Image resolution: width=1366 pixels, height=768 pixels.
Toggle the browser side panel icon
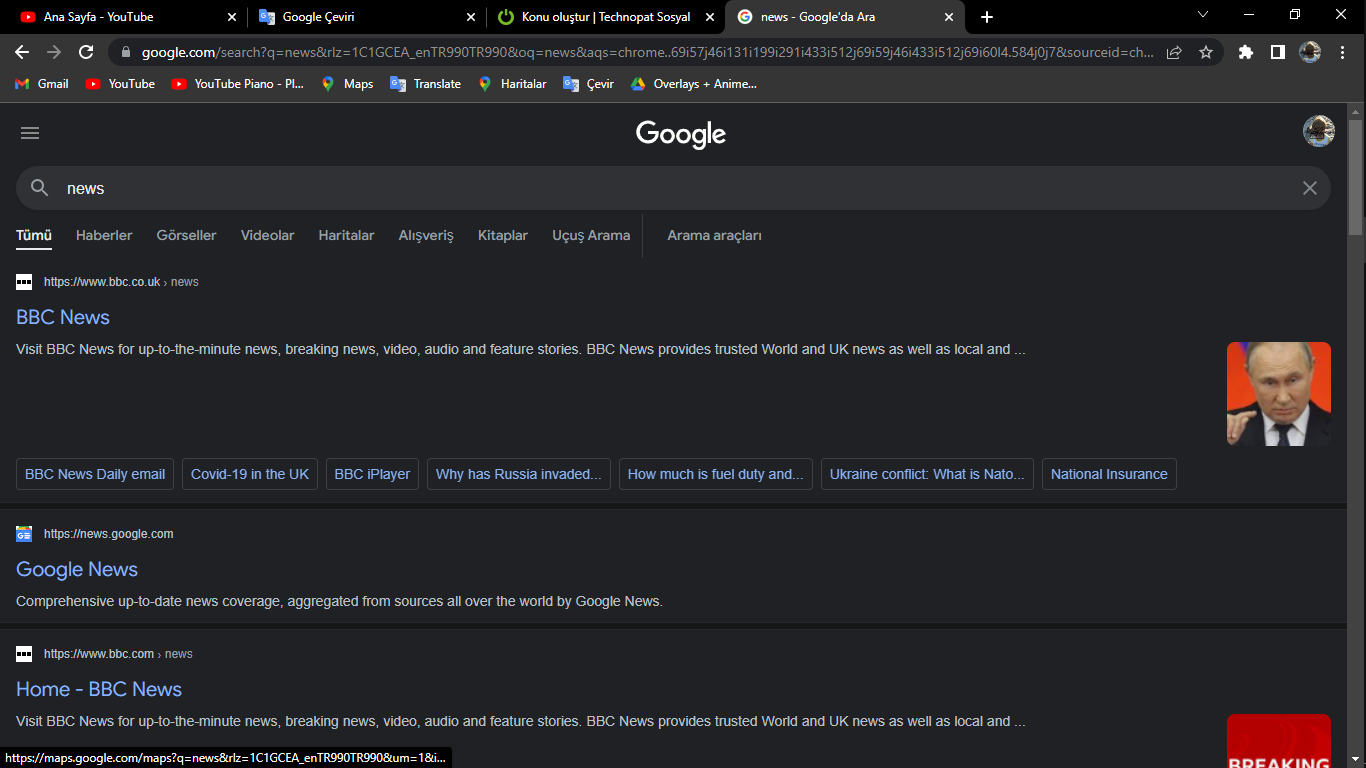tap(1277, 52)
